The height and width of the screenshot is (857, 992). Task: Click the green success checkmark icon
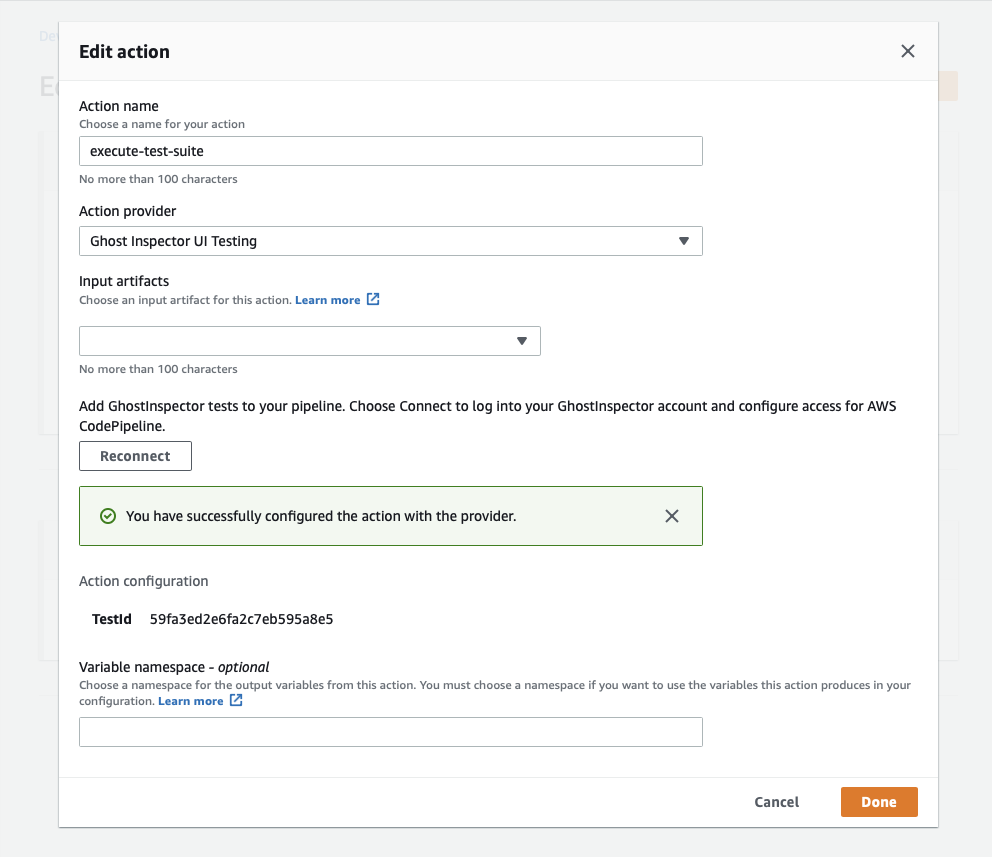click(x=108, y=516)
